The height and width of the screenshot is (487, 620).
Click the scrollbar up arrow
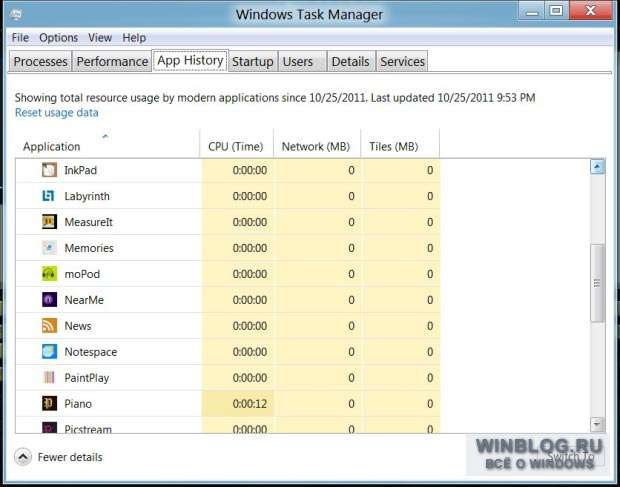597,166
